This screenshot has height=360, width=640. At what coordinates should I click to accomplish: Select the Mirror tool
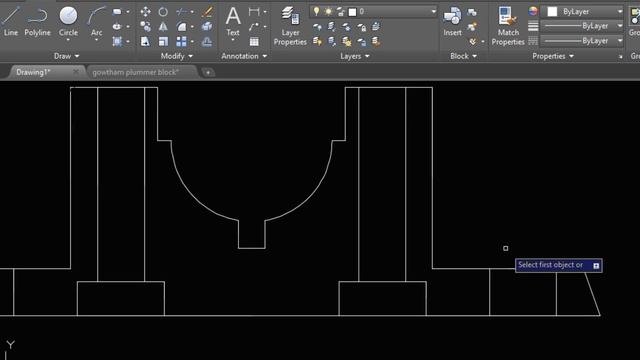click(x=163, y=27)
